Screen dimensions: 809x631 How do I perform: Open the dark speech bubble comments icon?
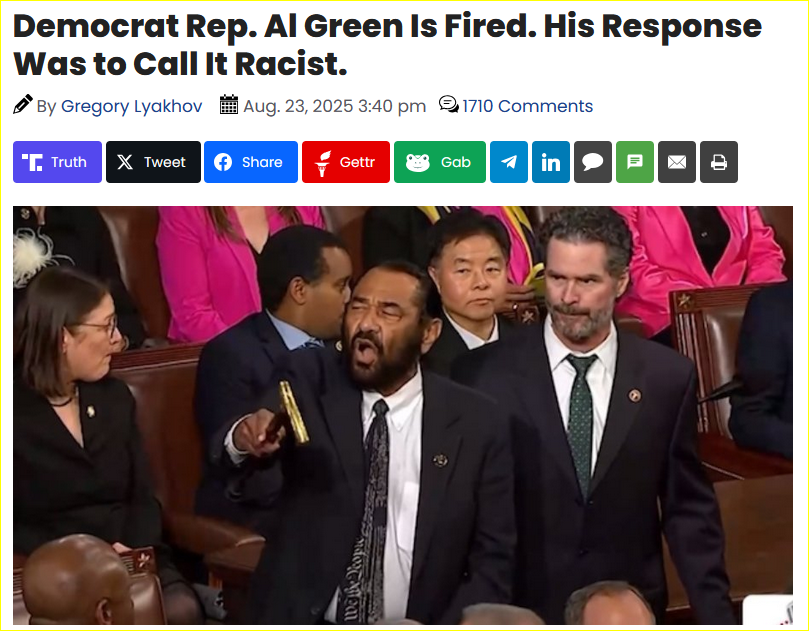pos(593,162)
